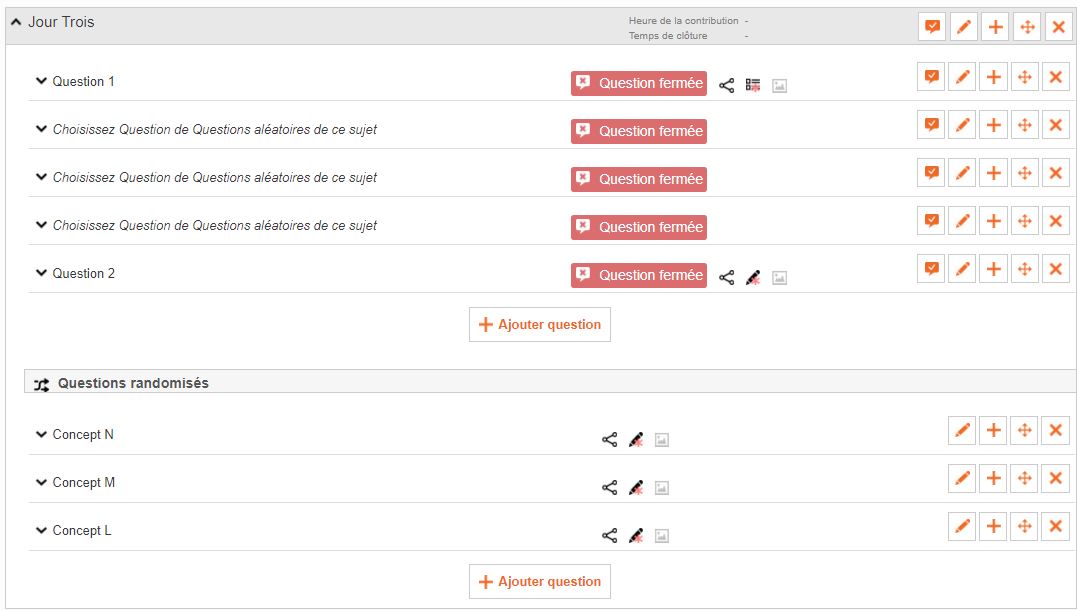This screenshot has height=611, width=1077.
Task: Expand the Concept M row
Action: tap(41, 483)
